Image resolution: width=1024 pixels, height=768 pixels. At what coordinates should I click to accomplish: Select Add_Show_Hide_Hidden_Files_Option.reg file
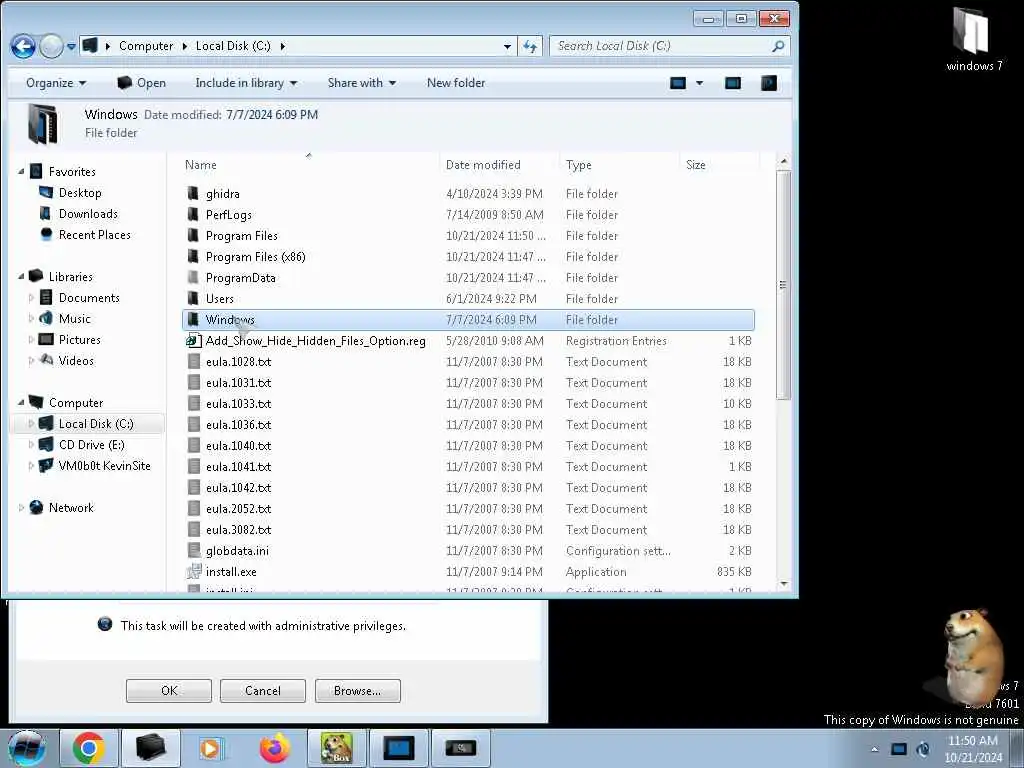(x=468, y=341)
